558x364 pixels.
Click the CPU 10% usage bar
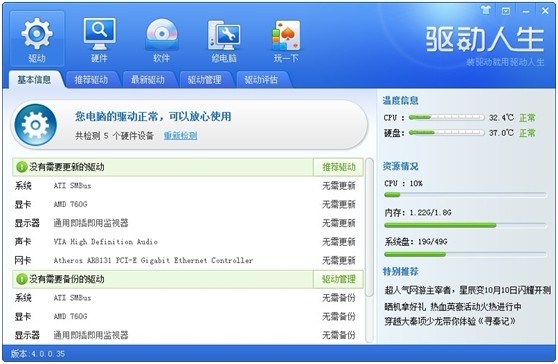click(x=465, y=195)
